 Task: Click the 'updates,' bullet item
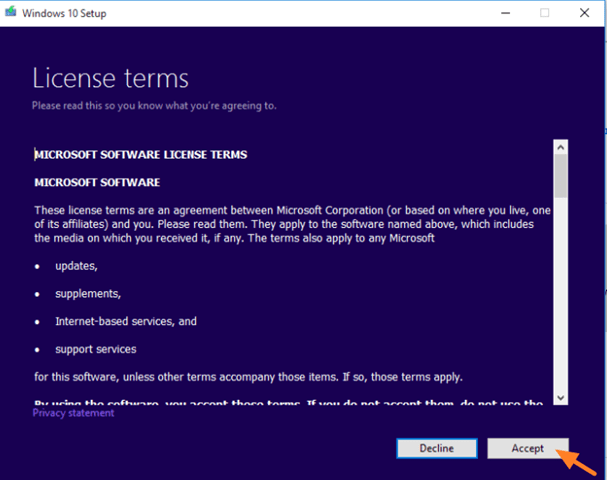(76, 266)
